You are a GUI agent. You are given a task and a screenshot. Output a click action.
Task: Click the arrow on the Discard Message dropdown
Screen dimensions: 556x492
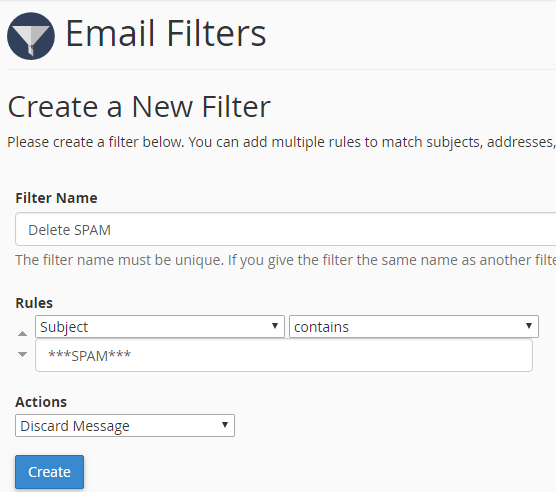(x=224, y=425)
